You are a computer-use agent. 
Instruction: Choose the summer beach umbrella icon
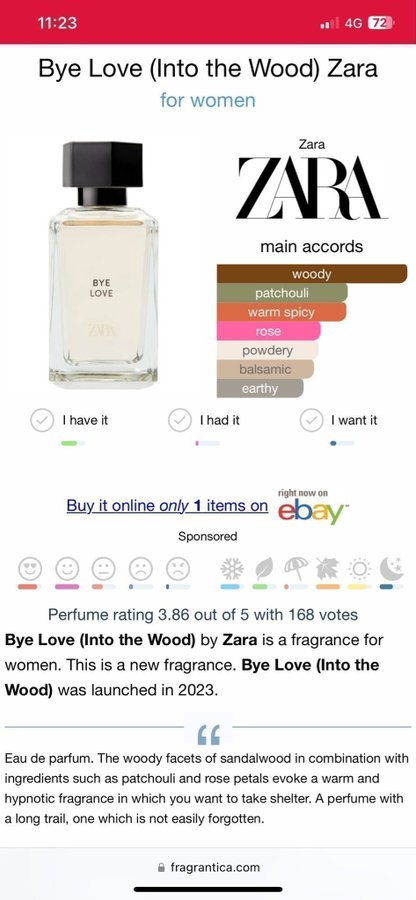[296, 569]
